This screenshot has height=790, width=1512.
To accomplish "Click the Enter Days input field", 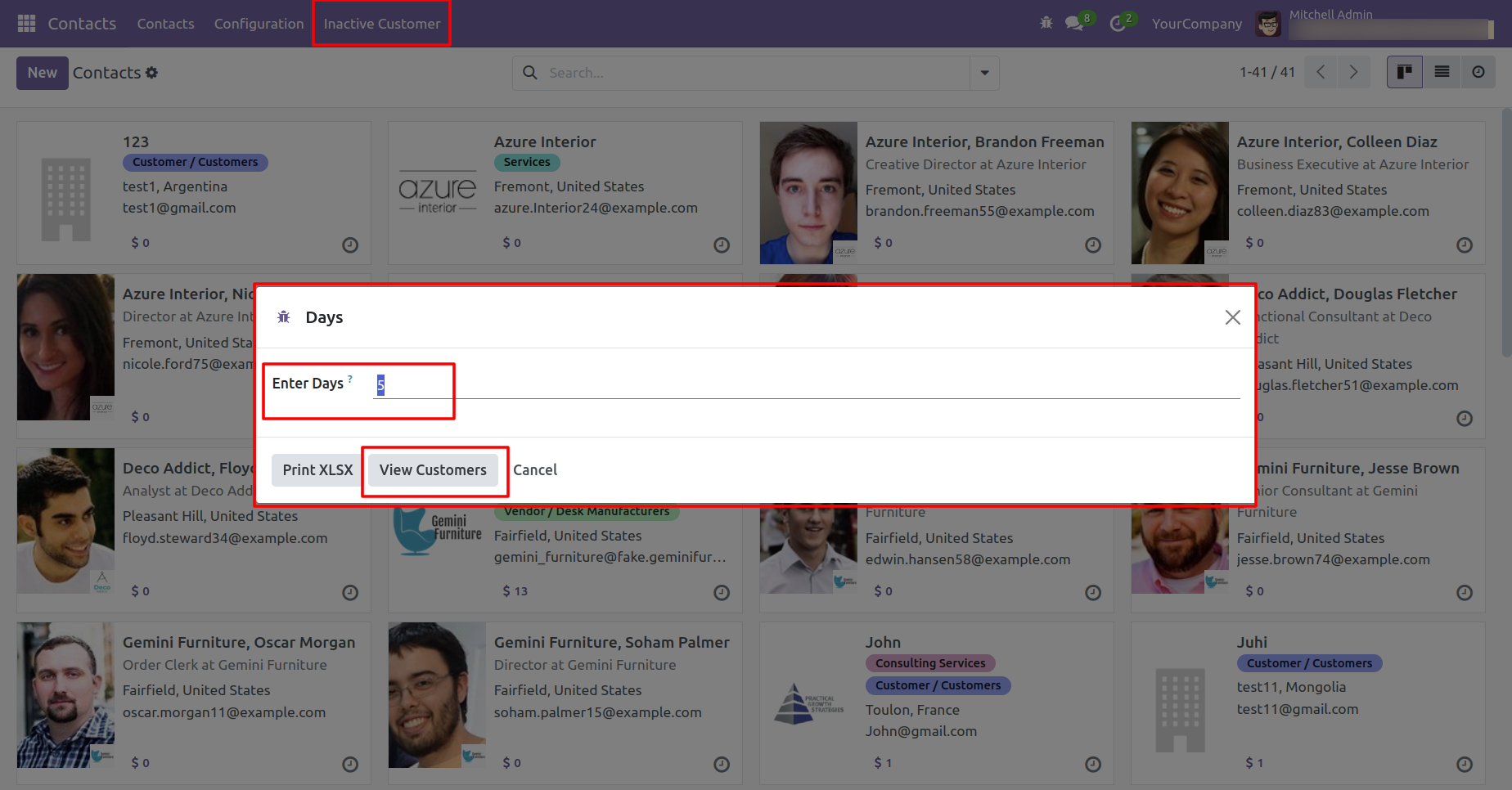I will (807, 384).
